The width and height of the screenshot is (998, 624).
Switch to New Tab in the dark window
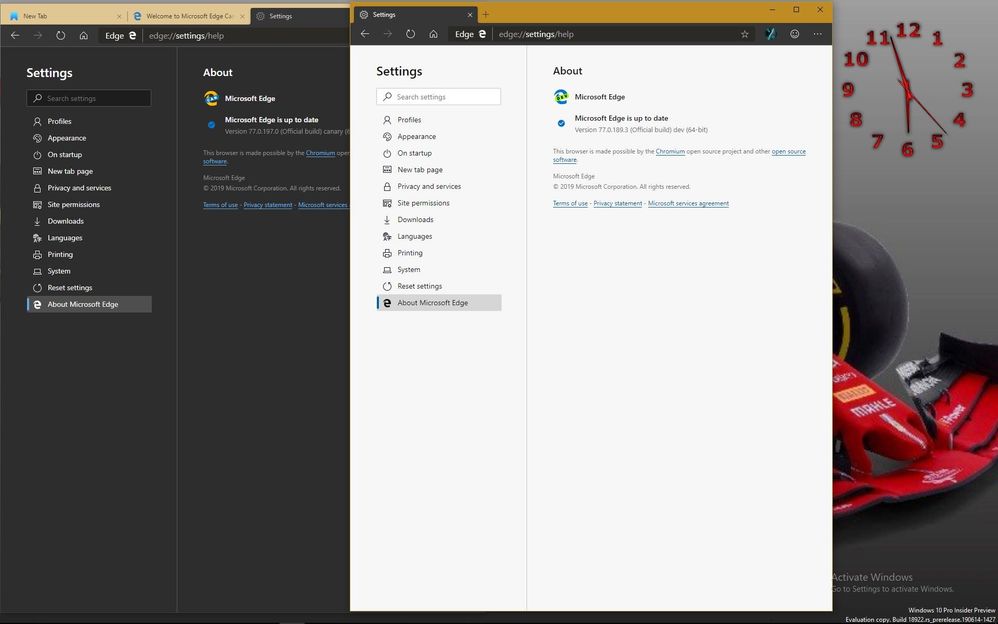62,17
